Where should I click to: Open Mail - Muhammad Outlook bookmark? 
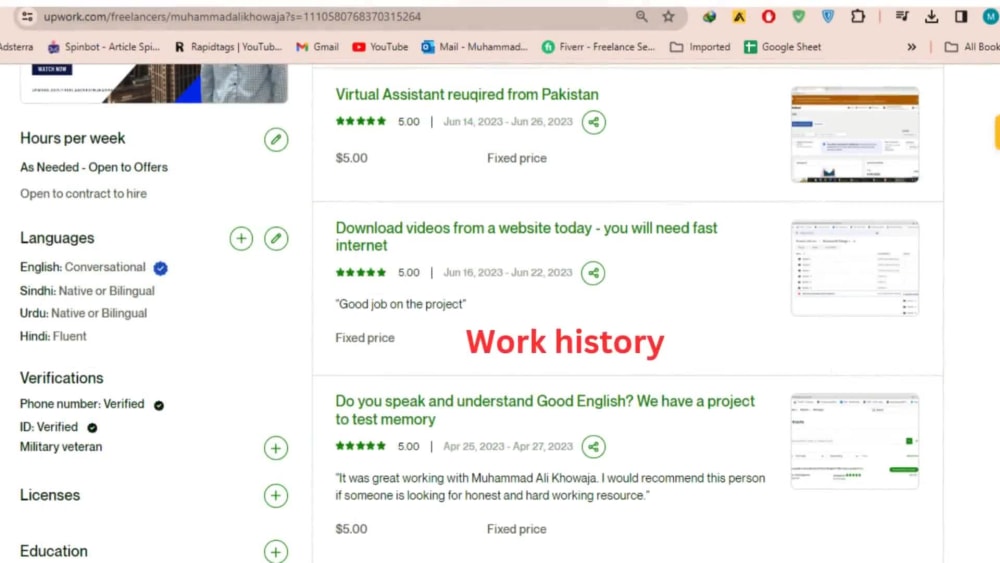coord(474,47)
